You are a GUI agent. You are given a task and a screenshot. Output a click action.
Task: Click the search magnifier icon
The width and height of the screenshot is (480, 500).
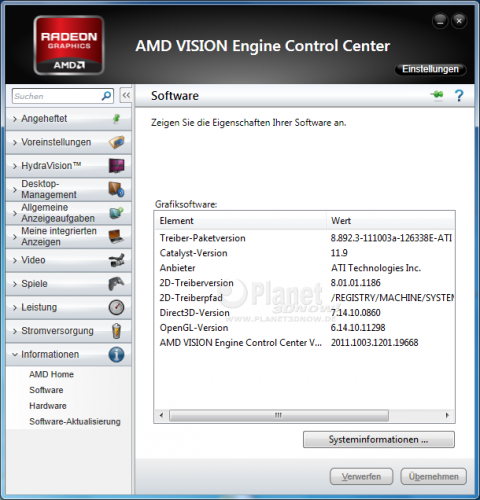pyautogui.click(x=106, y=96)
